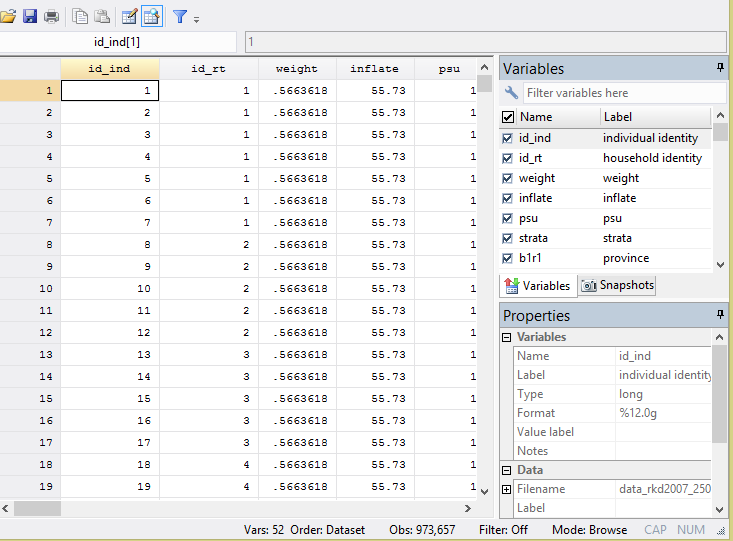Toggle the select-all checkbox beside Name header
Viewport: 733px width, 541px height.
pos(508,117)
